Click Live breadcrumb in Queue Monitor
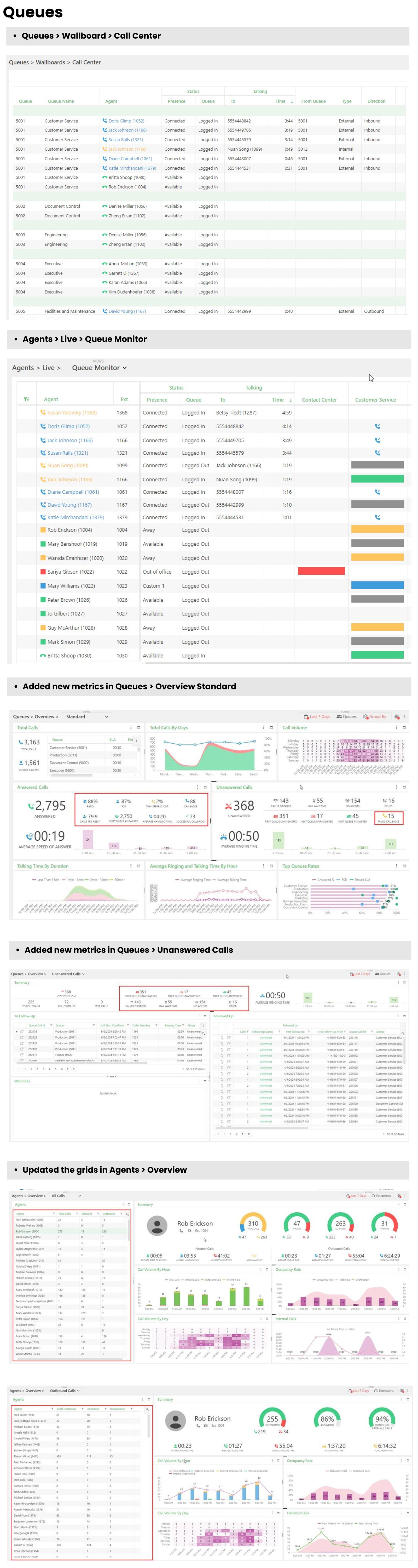Viewport: 418px width, 1568px height. pos(48,368)
